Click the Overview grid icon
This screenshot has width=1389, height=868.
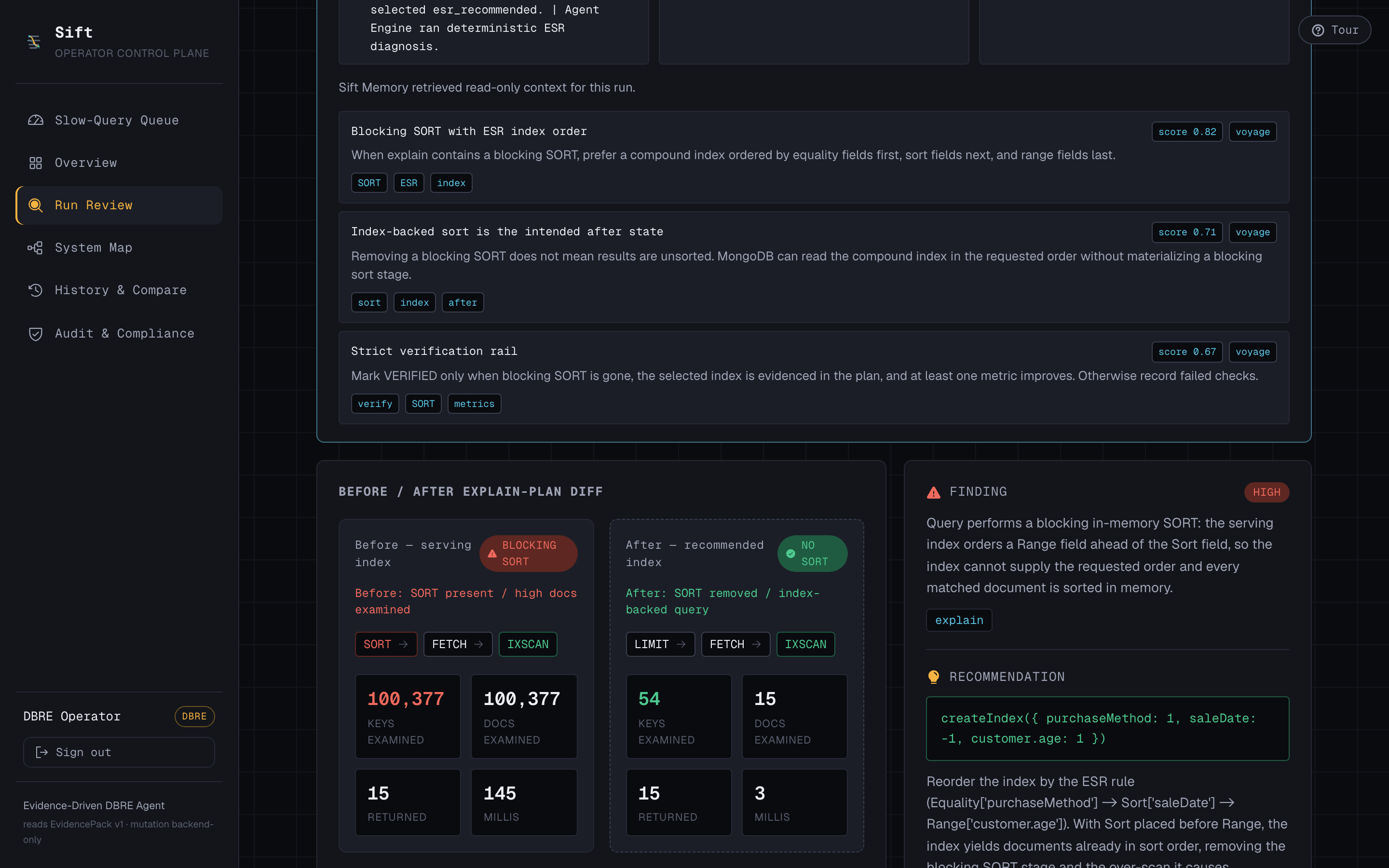click(36, 163)
